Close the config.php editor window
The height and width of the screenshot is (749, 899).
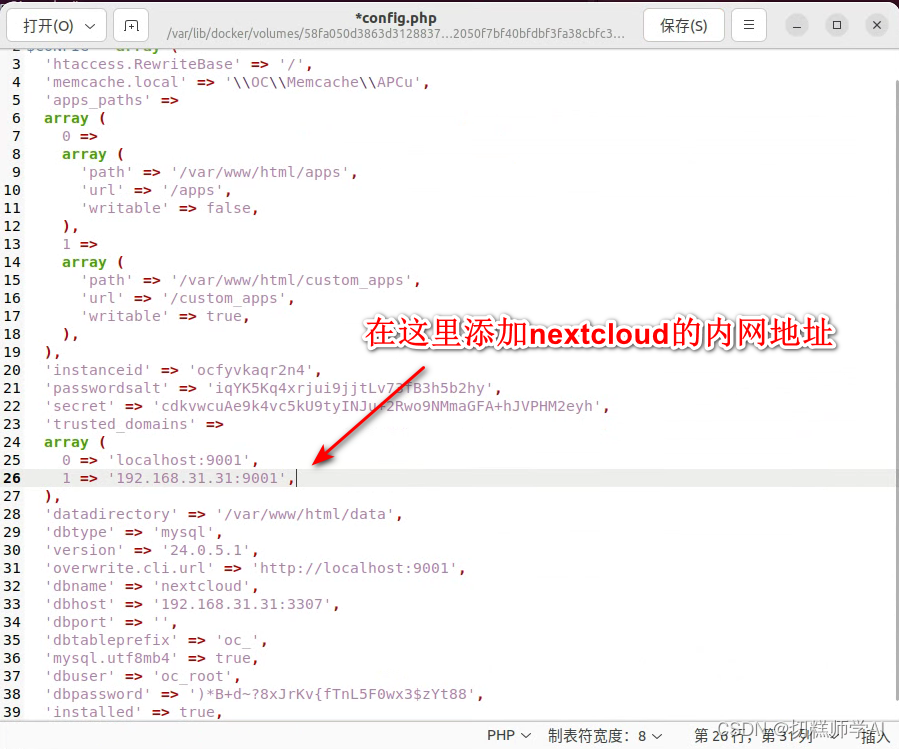tap(877, 25)
